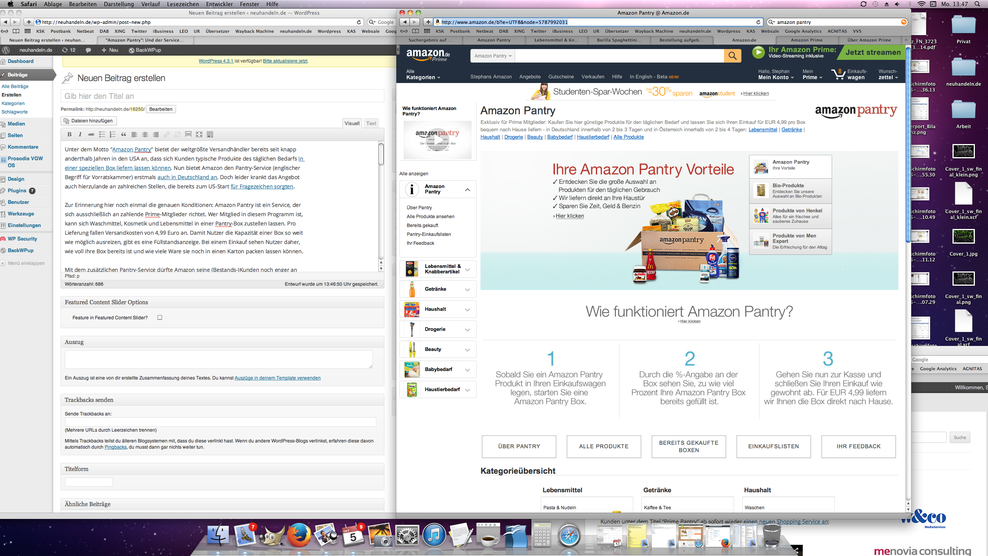Center-align text in WordPress editor

pyautogui.click(x=145, y=134)
